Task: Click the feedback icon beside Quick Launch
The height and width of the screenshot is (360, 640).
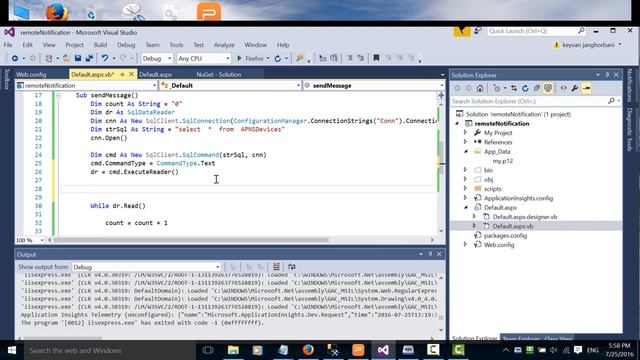Action: (x=478, y=31)
